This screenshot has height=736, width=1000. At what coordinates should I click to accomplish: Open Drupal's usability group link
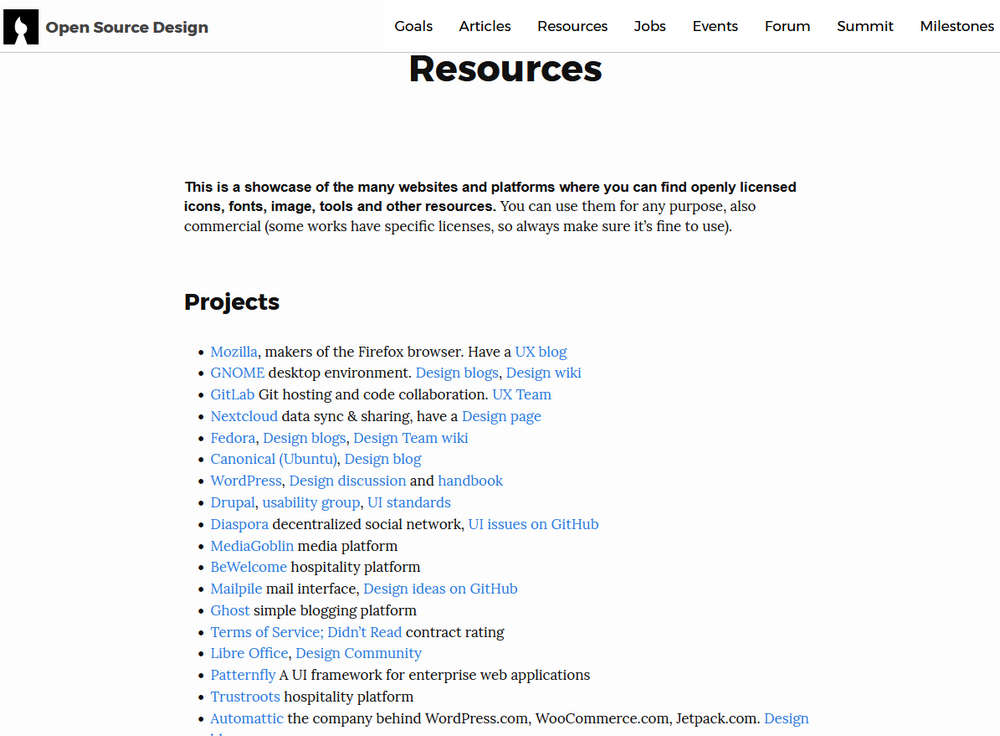coord(311,502)
